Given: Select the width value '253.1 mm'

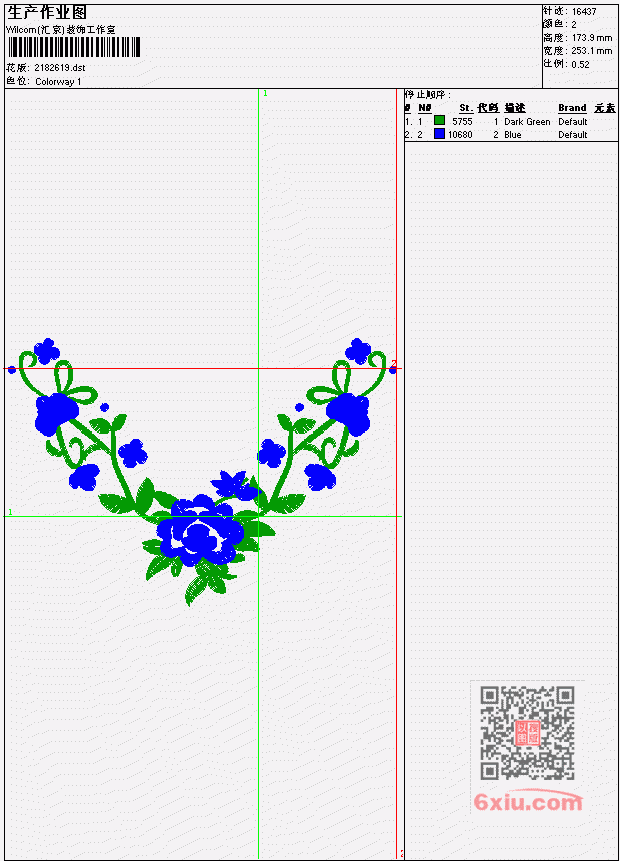Looking at the screenshot, I should pyautogui.click(x=591, y=51).
